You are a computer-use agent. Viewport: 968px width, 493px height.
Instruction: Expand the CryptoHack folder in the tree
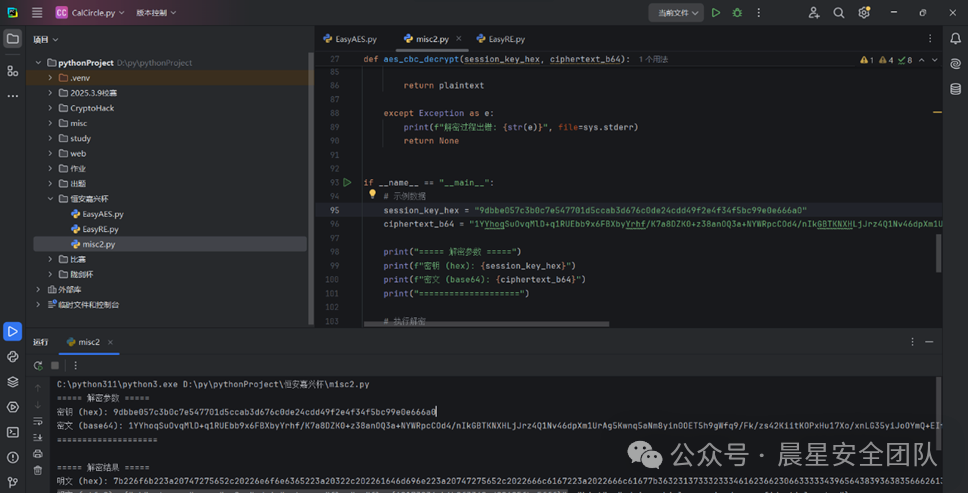coord(50,108)
